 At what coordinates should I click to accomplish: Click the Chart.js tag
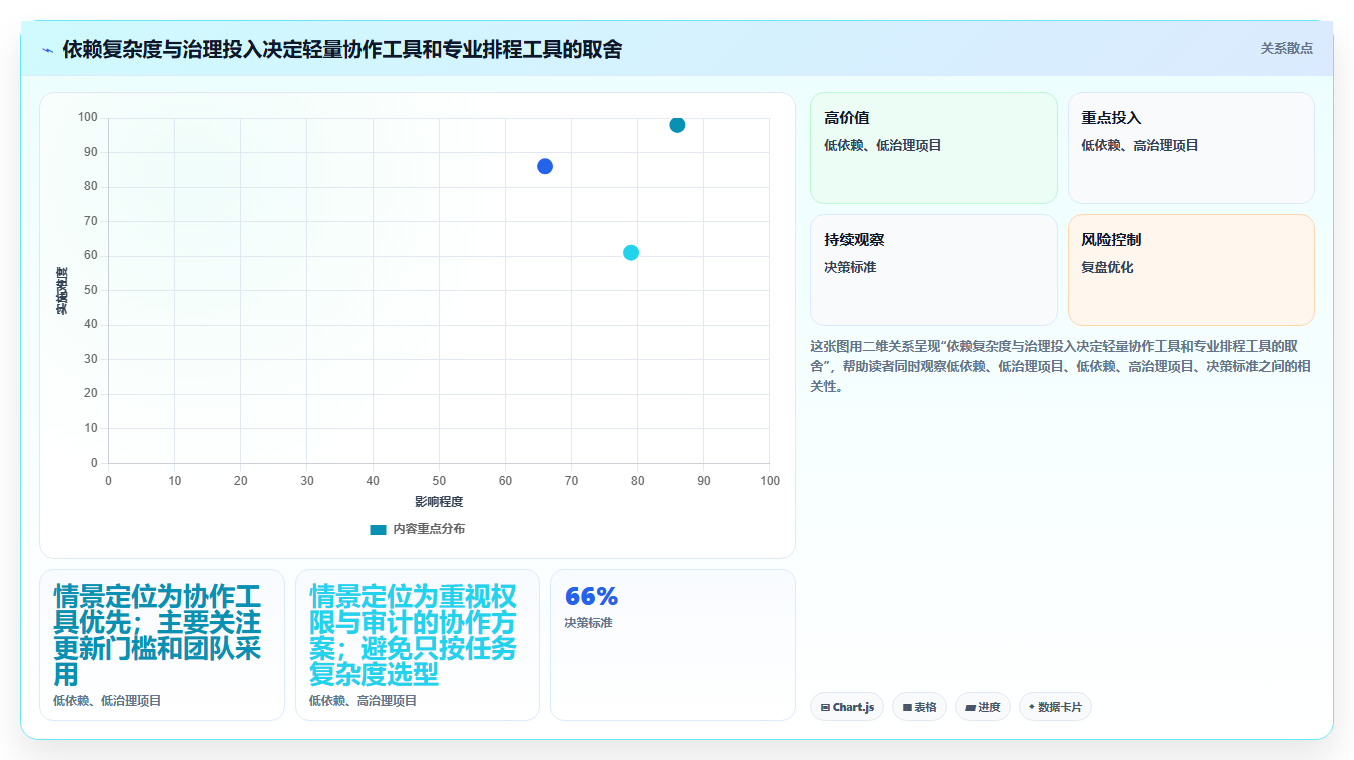click(x=847, y=707)
